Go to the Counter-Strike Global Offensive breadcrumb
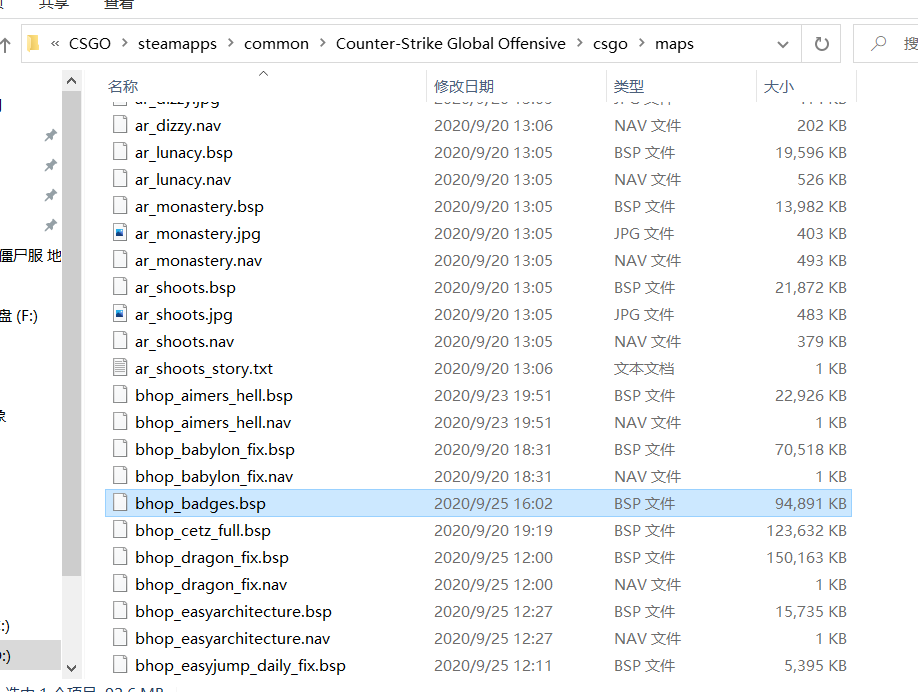The width and height of the screenshot is (918, 692). point(450,44)
